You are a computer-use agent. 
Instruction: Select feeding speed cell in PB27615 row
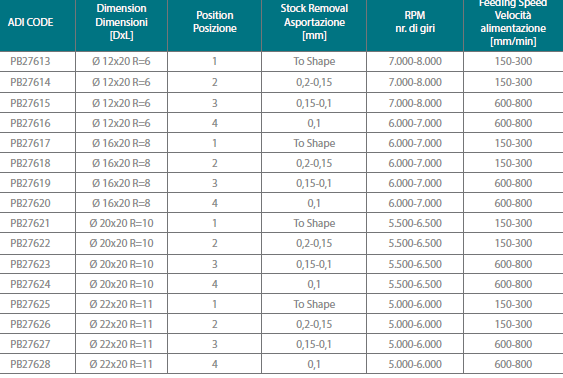click(513, 103)
